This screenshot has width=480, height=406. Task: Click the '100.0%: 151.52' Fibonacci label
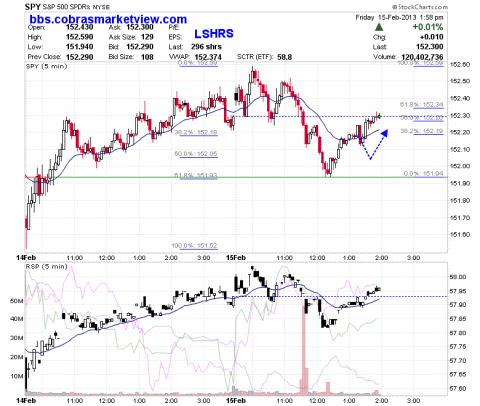coord(194,246)
